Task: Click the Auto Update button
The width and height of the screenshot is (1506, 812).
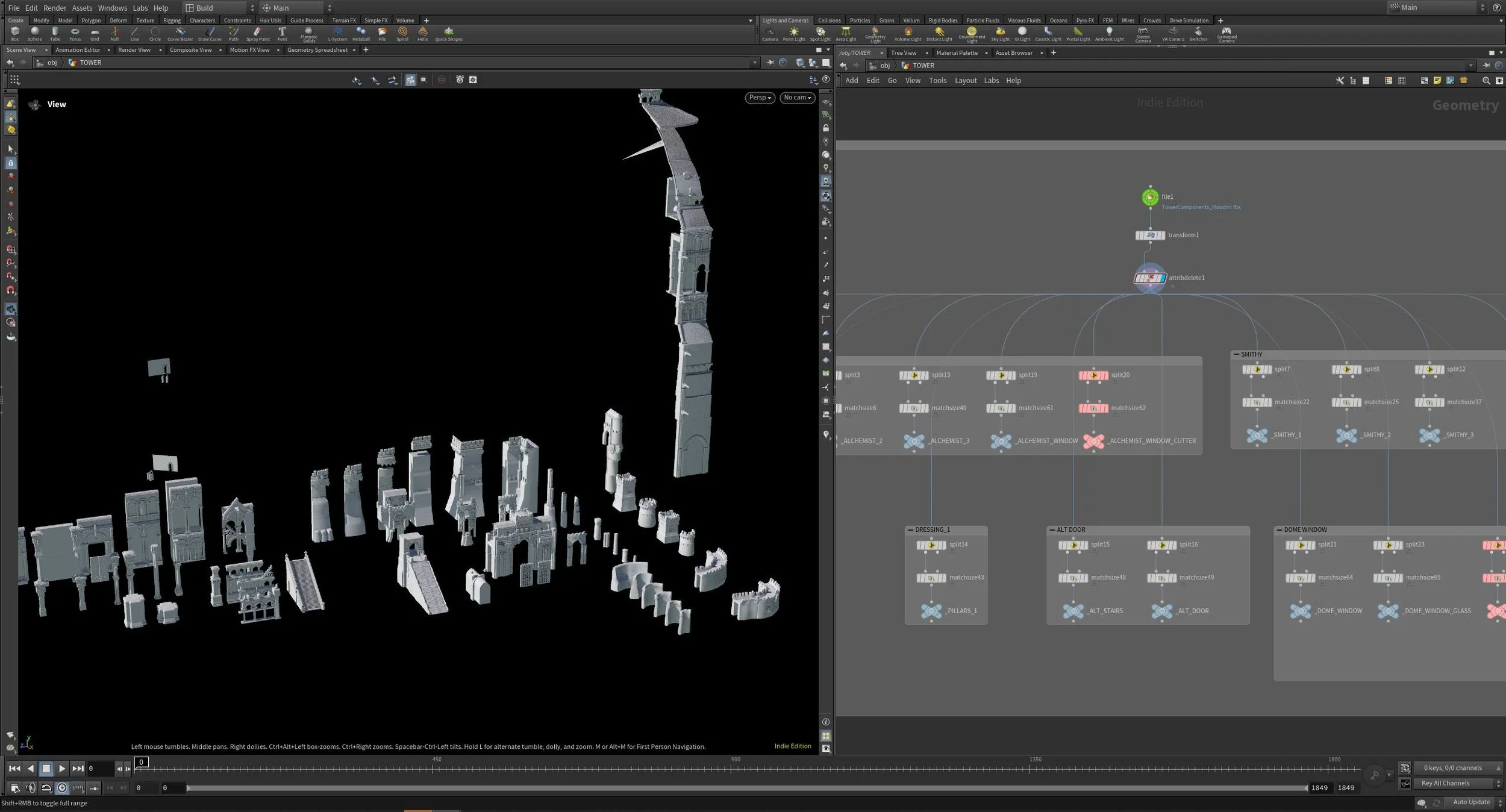Action: [1470, 802]
